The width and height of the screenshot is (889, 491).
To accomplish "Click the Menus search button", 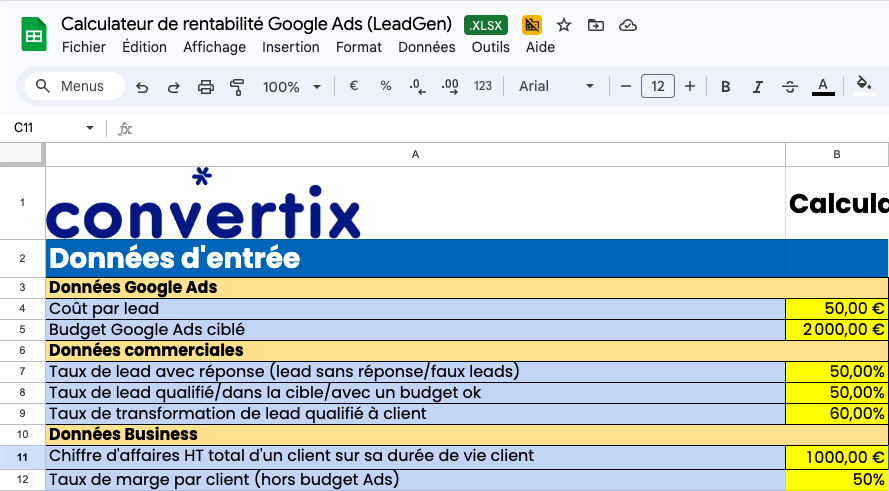I will 73,87.
